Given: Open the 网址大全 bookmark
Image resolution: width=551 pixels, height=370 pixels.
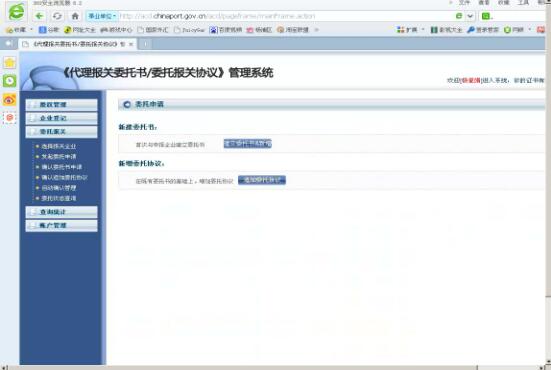Looking at the screenshot, I should click(80, 30).
